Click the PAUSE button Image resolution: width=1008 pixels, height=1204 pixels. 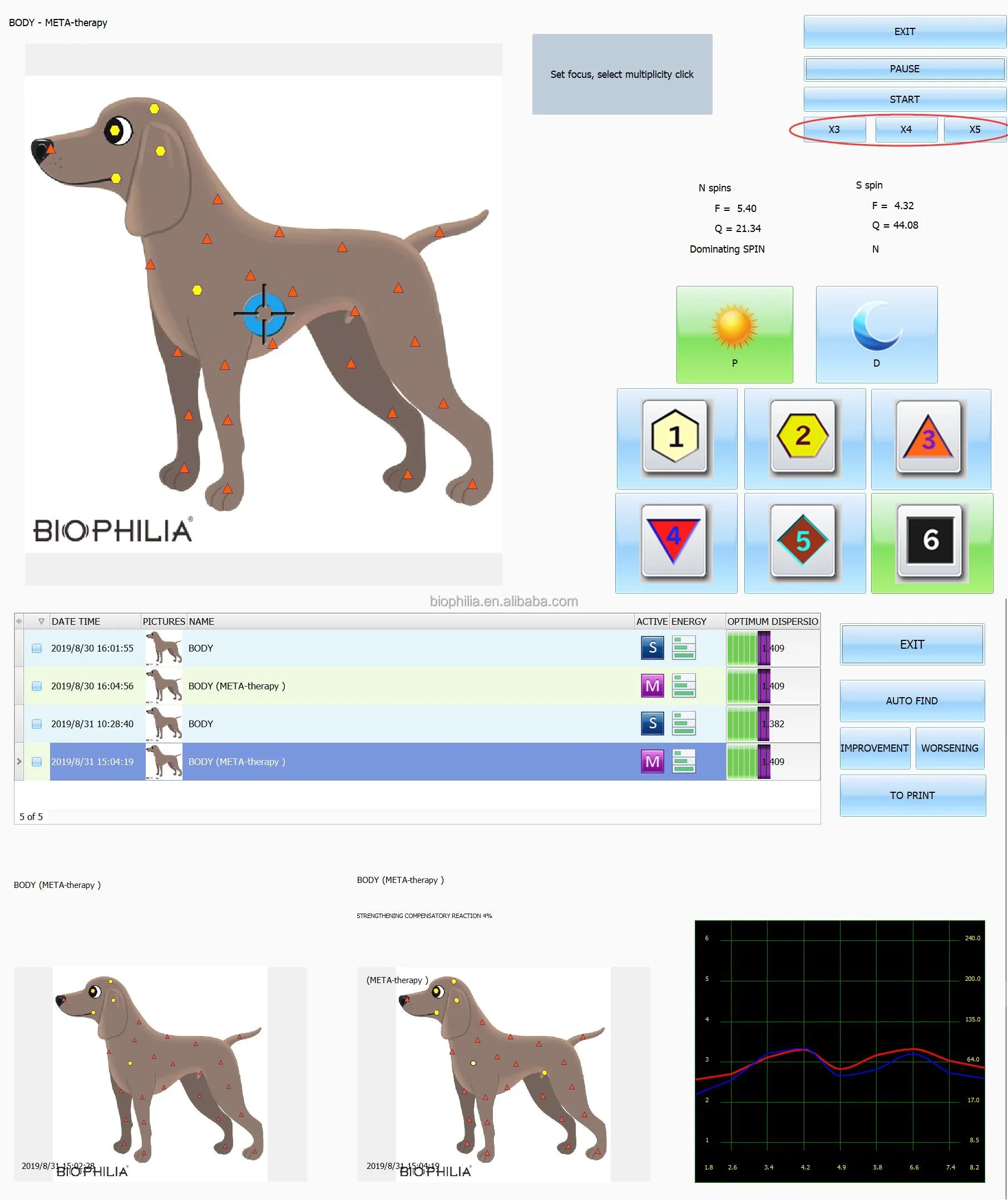tap(905, 69)
